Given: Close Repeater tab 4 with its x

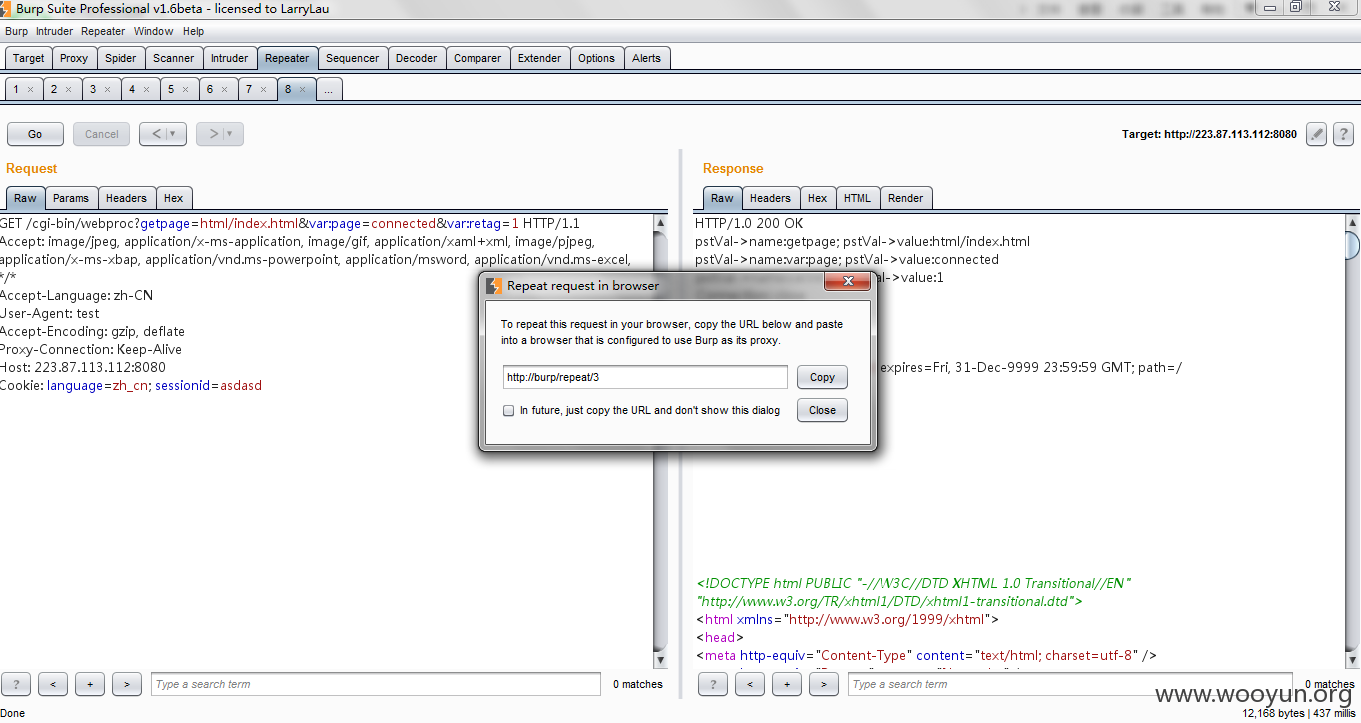Looking at the screenshot, I should click(146, 90).
